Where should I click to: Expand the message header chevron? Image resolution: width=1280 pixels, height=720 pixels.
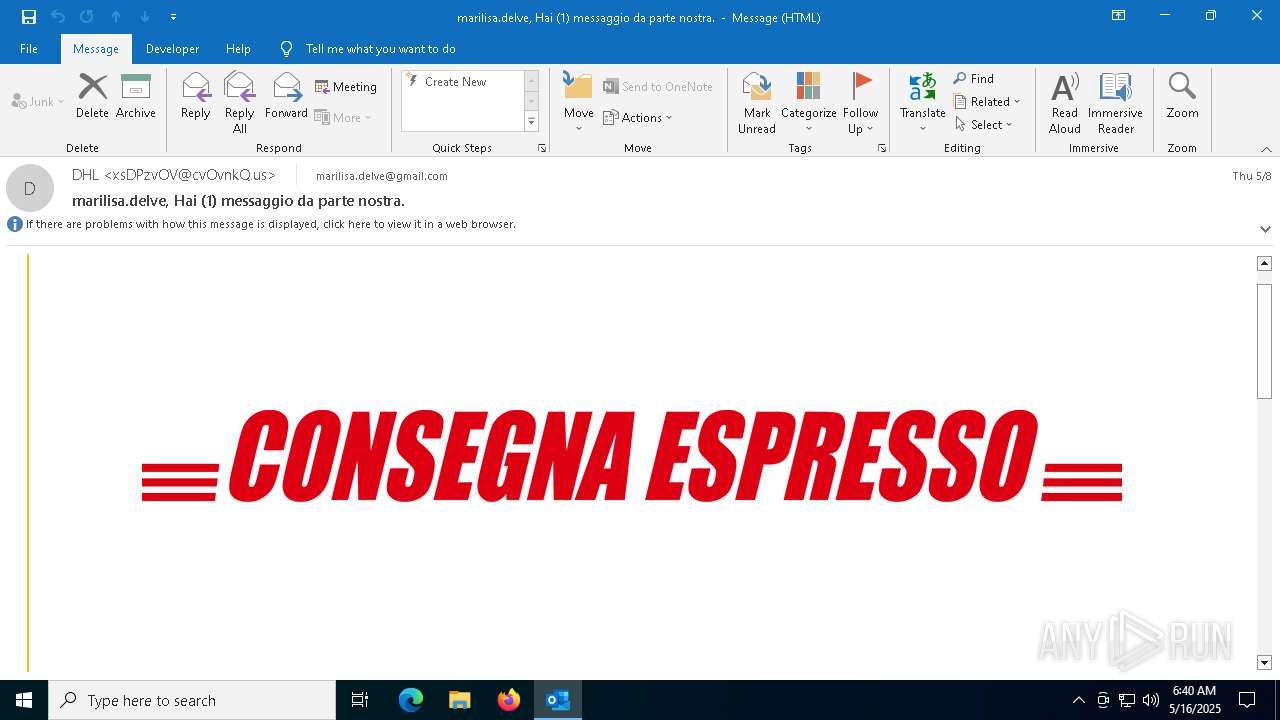[x=1265, y=229]
